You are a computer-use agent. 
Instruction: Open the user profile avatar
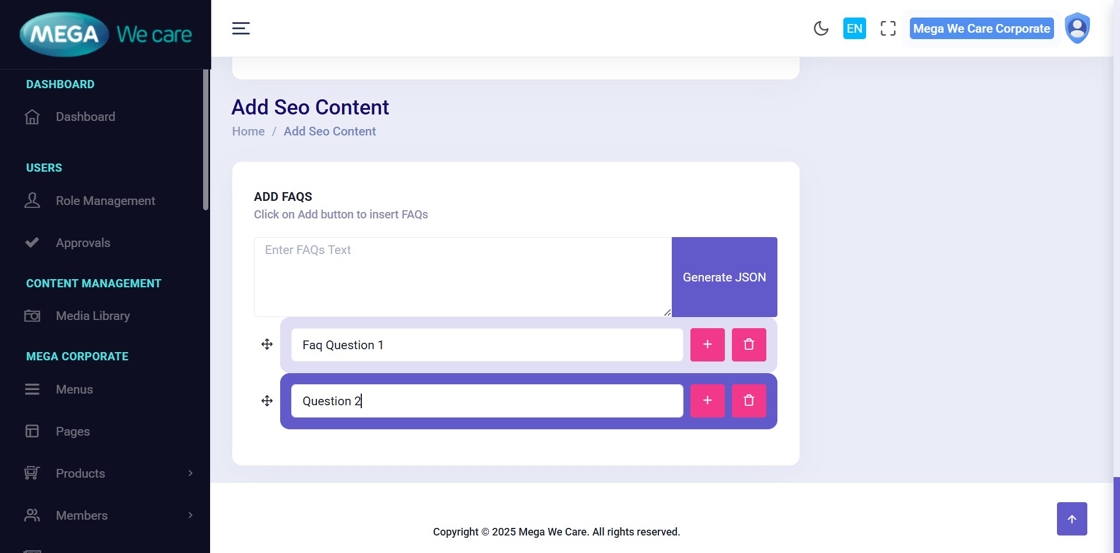[x=1077, y=29]
